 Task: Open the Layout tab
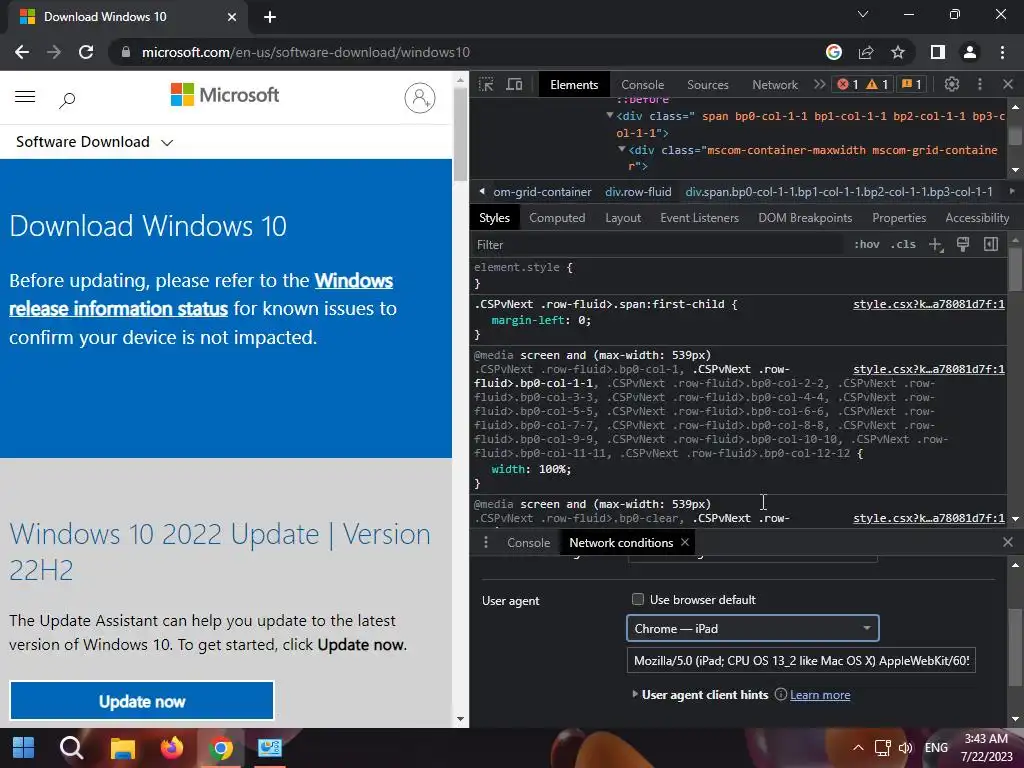pos(622,218)
